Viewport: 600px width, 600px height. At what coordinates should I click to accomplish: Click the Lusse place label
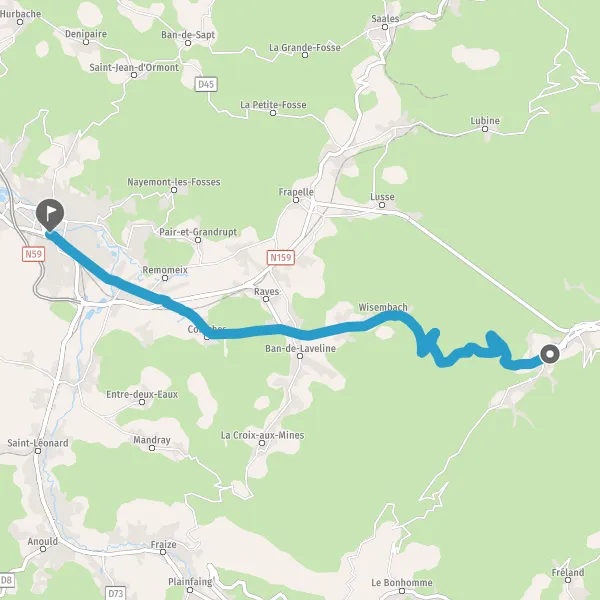click(382, 197)
